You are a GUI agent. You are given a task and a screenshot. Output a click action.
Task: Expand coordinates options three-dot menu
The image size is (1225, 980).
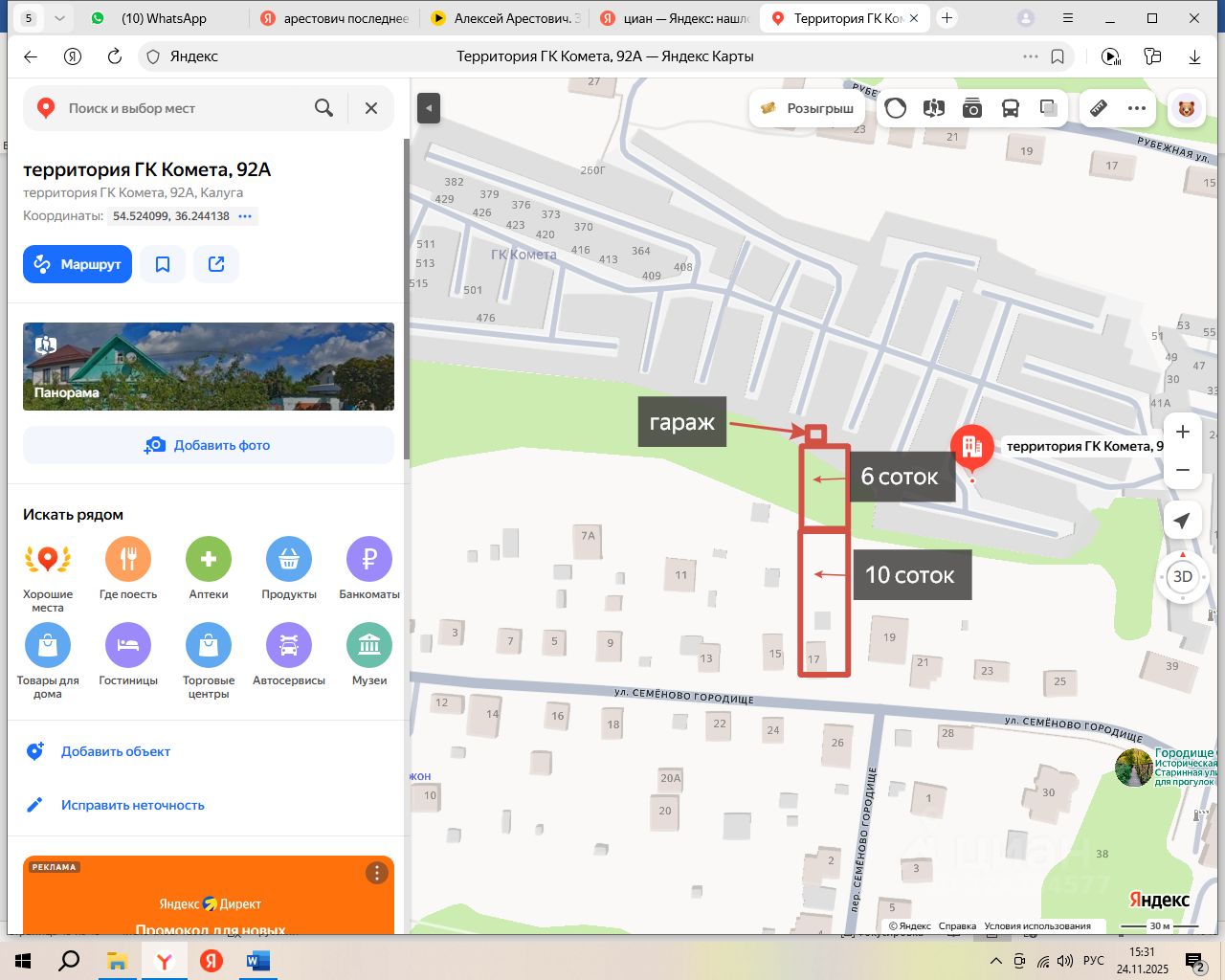coord(245,216)
